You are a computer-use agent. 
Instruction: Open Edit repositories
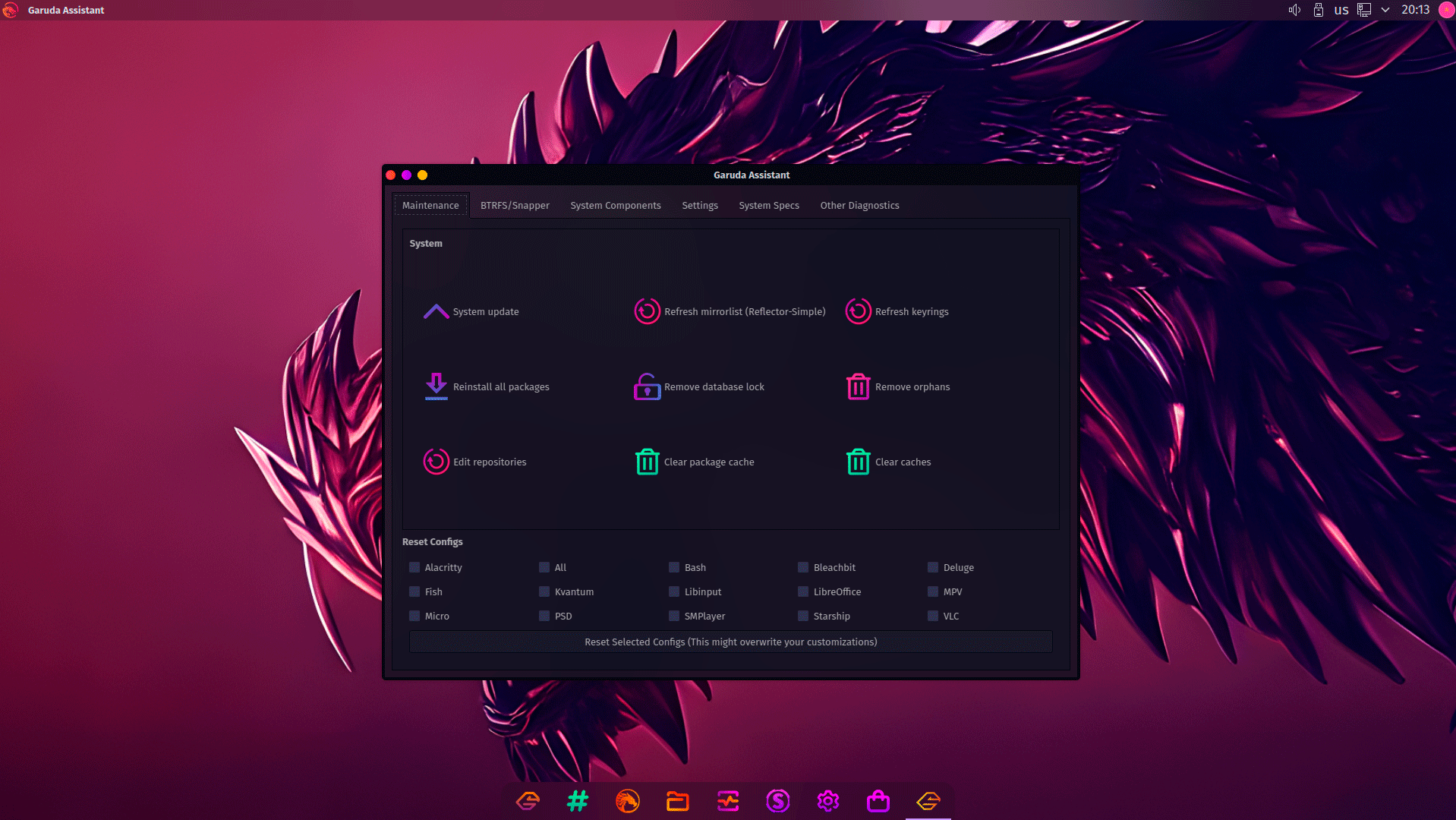point(475,462)
